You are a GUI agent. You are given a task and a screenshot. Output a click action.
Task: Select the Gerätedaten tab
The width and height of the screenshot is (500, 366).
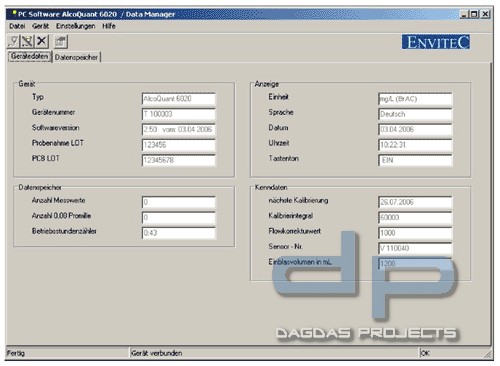(x=30, y=56)
